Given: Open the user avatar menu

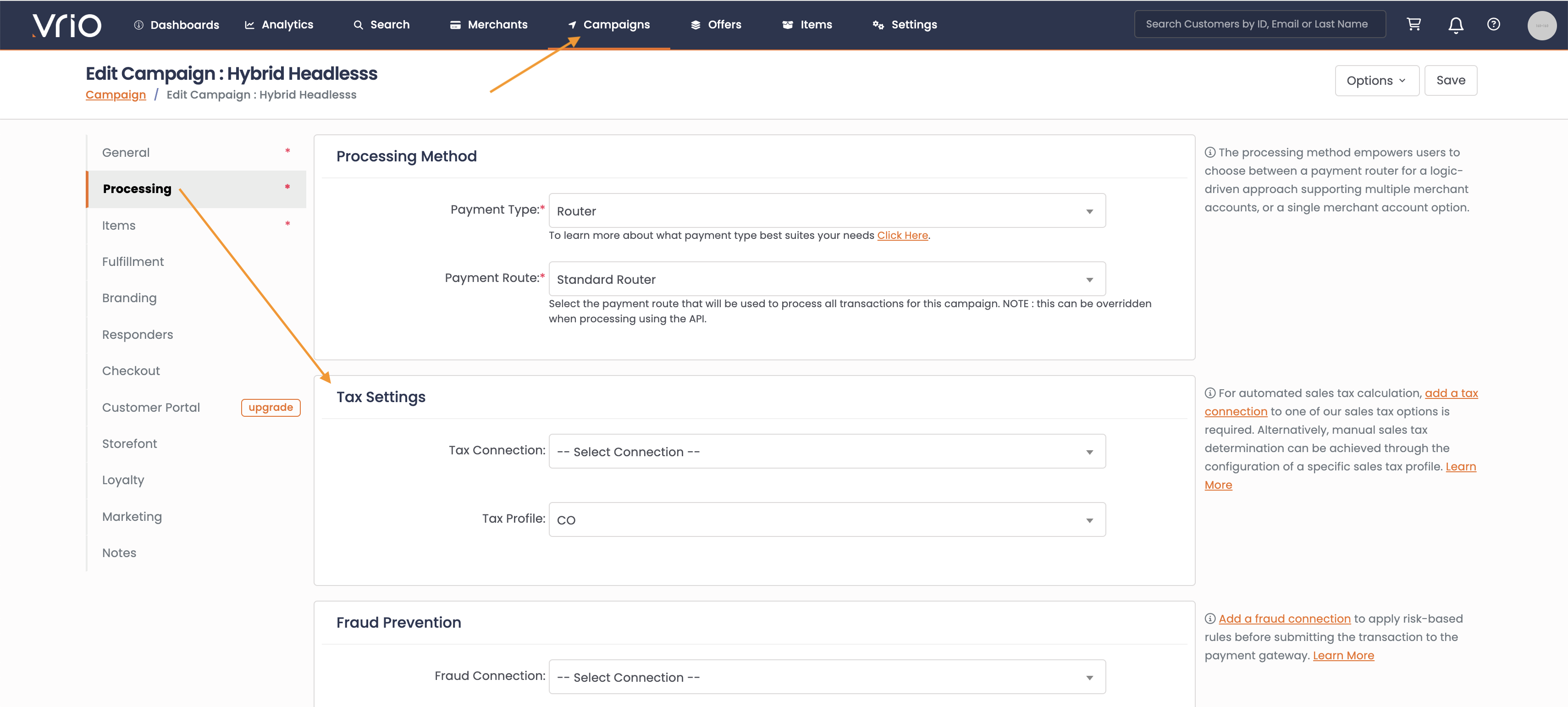Looking at the screenshot, I should (x=1541, y=25).
